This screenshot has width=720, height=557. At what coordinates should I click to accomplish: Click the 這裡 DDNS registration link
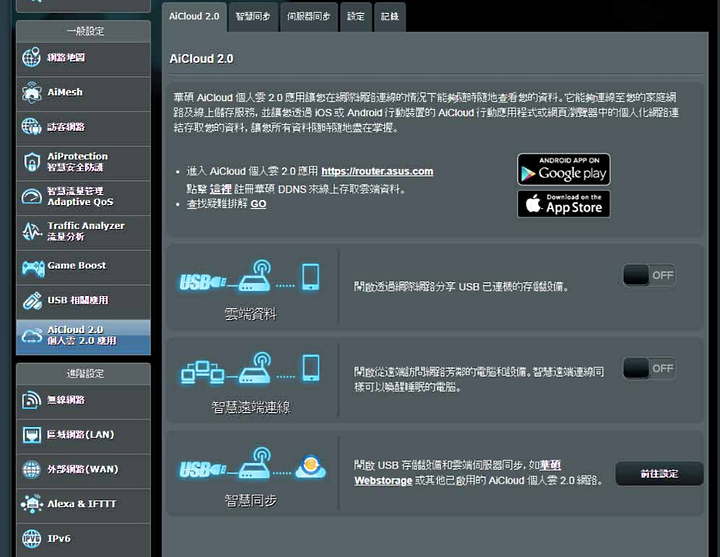click(x=220, y=189)
